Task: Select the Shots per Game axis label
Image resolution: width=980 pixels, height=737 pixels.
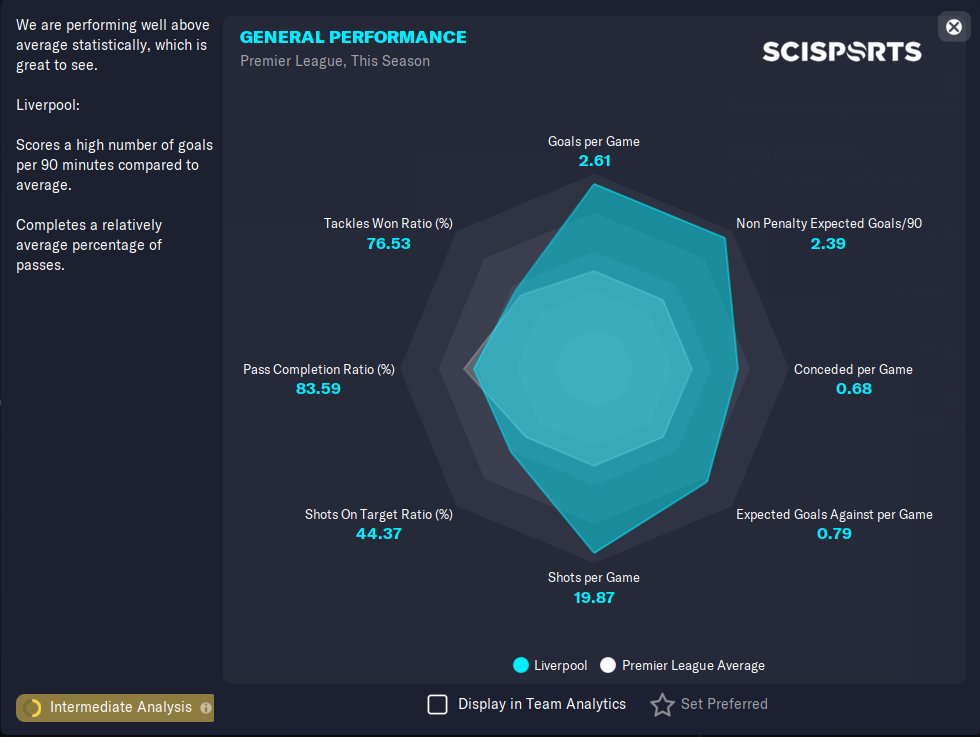Action: (x=593, y=578)
